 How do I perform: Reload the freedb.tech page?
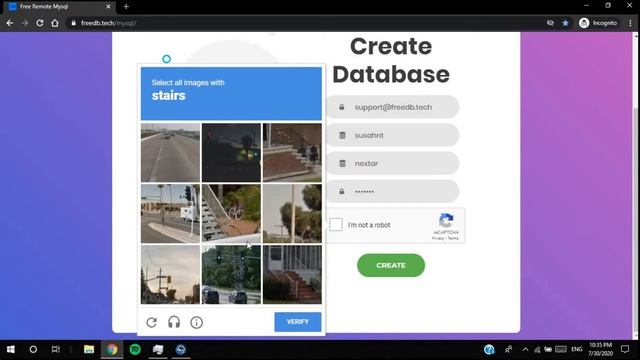[x=40, y=23]
